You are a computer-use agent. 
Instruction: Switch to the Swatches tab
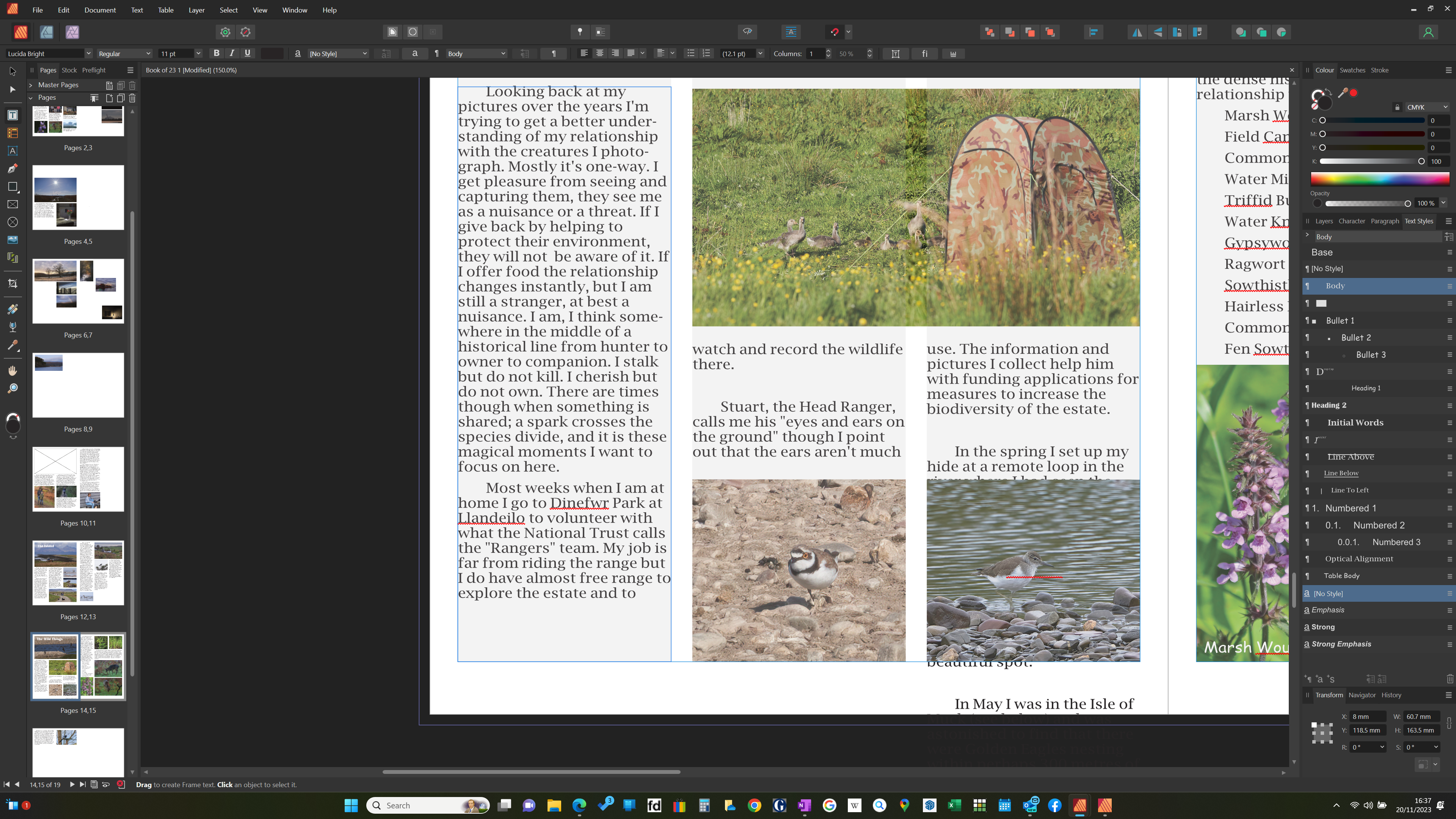click(x=1352, y=70)
